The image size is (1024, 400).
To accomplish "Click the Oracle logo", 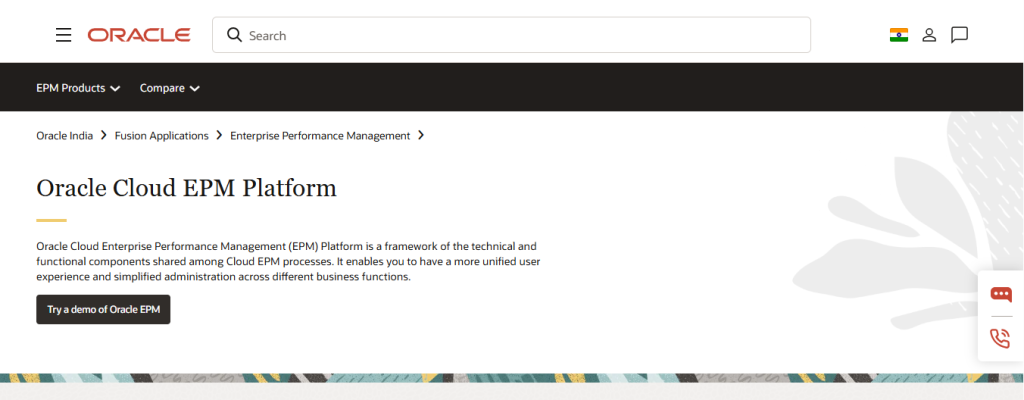I will (x=139, y=35).
